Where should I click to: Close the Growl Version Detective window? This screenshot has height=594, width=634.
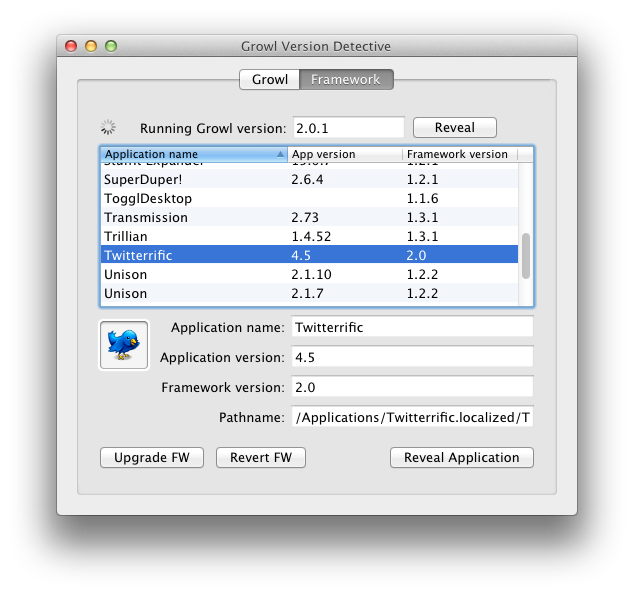[71, 46]
